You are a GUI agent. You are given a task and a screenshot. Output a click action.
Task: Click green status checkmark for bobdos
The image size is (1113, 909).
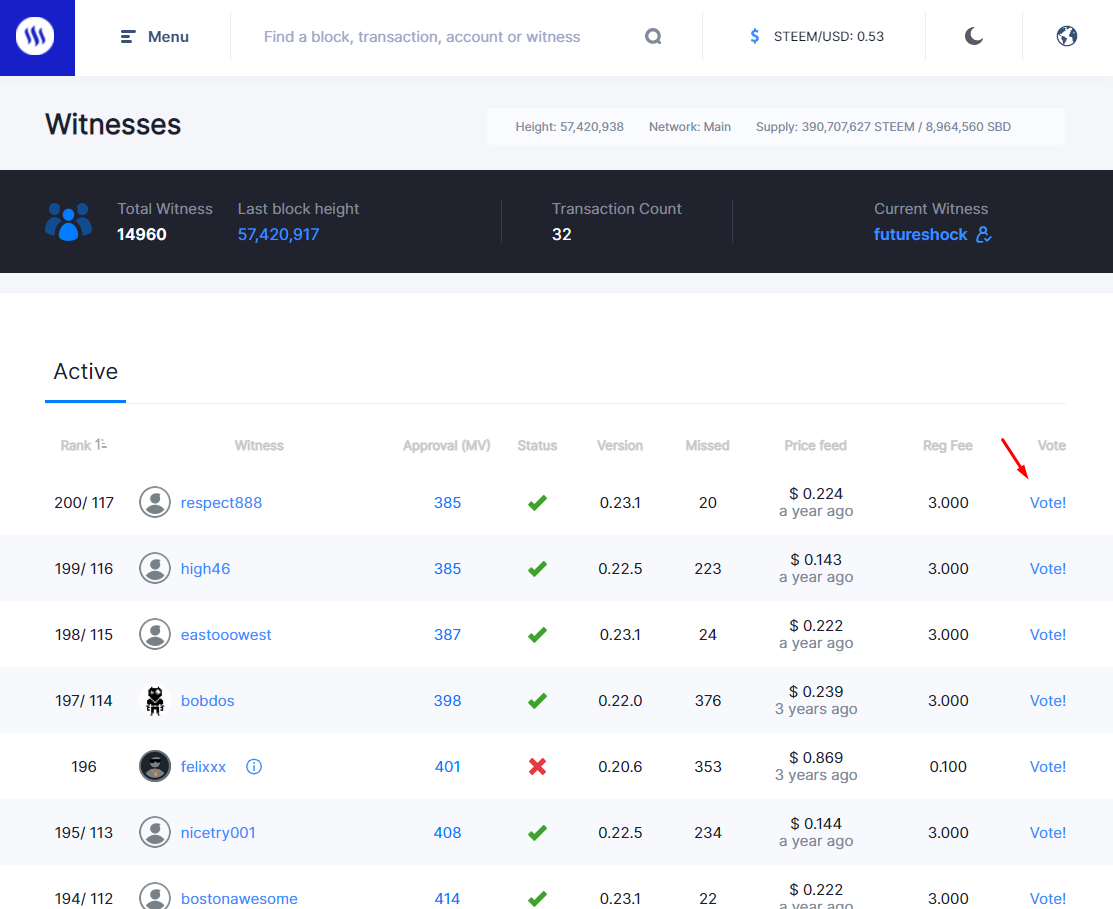tap(537, 700)
